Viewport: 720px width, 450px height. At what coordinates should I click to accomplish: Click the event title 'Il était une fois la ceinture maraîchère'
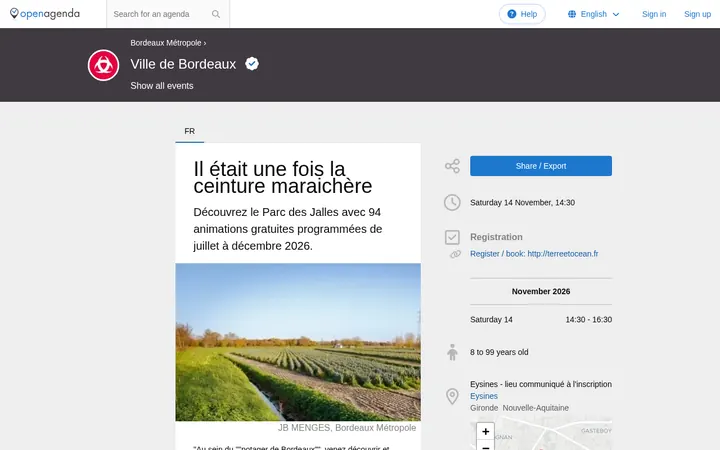coord(282,177)
